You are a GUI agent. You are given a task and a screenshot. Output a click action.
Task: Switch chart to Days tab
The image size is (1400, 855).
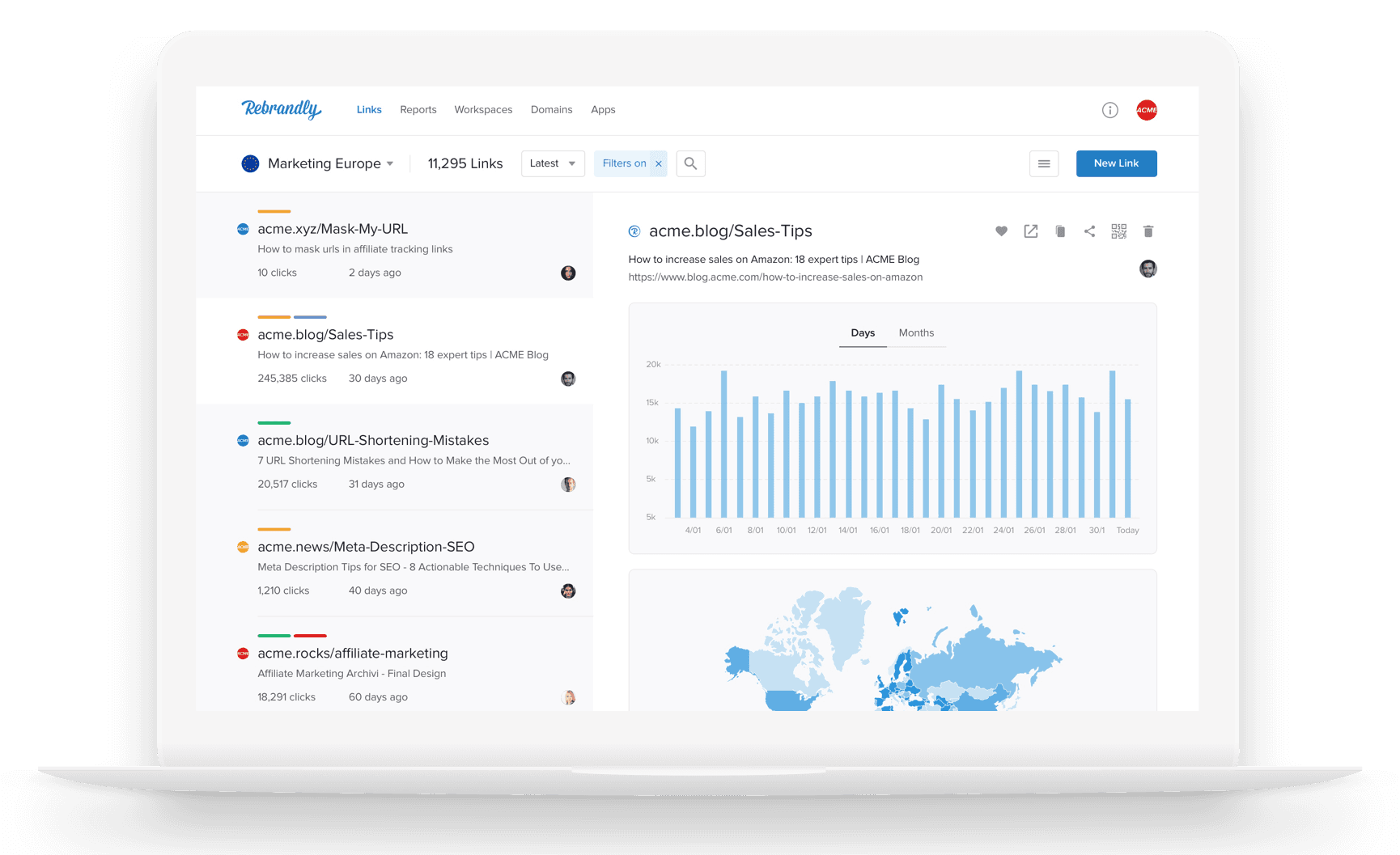click(863, 333)
